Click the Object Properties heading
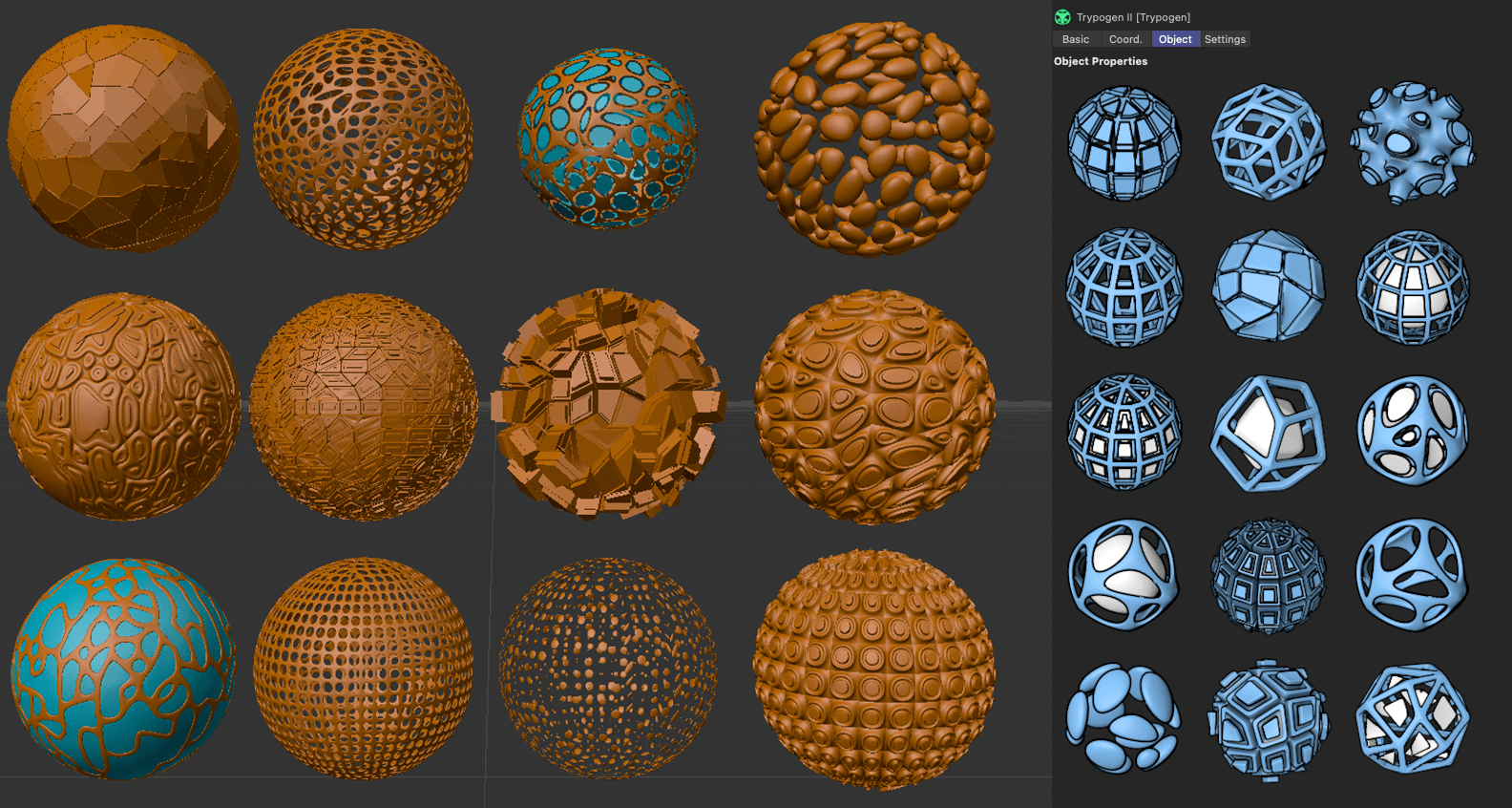 (x=1101, y=61)
